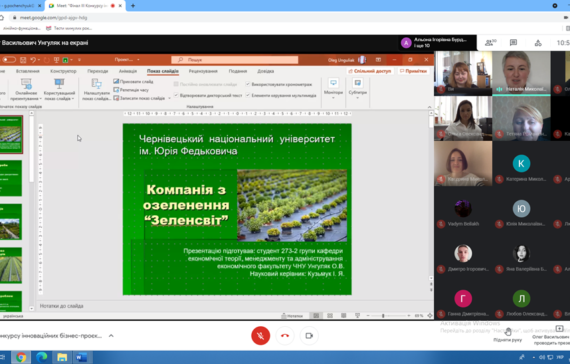Toggle Нотатки notes button in status bar
Image resolution: width=570 pixels, height=364 pixels.
pos(292,316)
